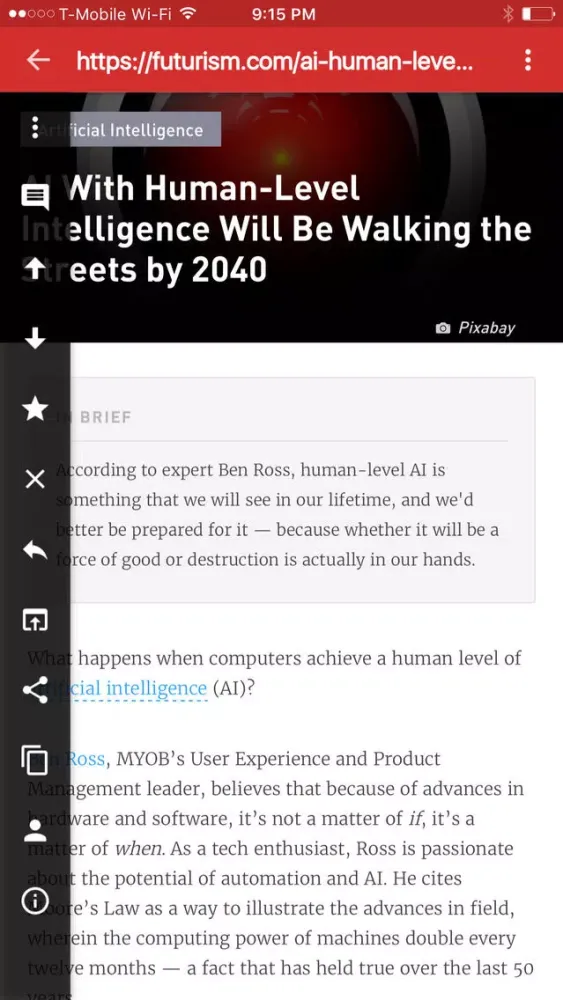Open the three-dot overflow menu in header
563x1000 pixels.
click(x=527, y=60)
